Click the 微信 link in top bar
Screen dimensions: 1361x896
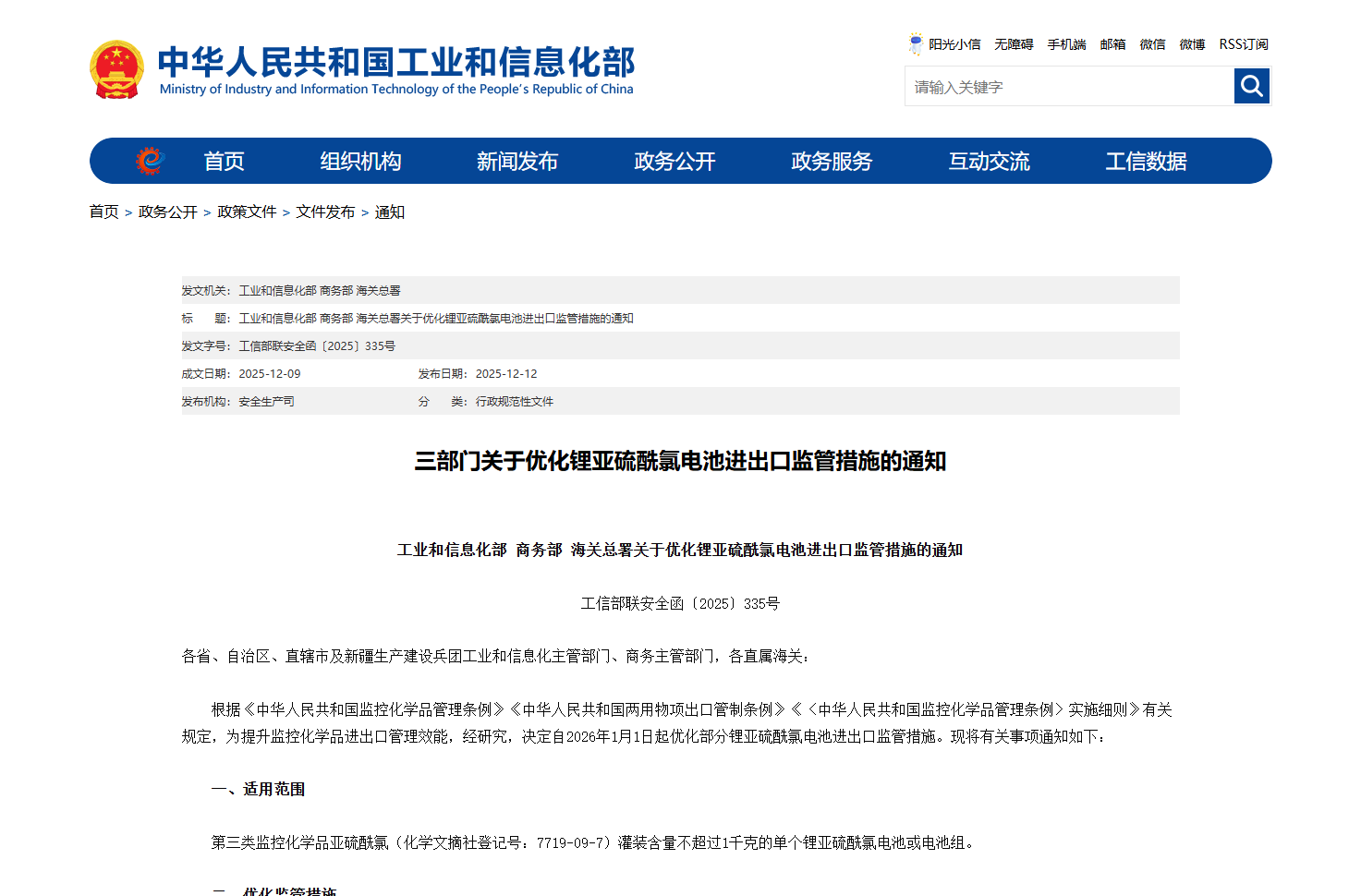(1152, 44)
